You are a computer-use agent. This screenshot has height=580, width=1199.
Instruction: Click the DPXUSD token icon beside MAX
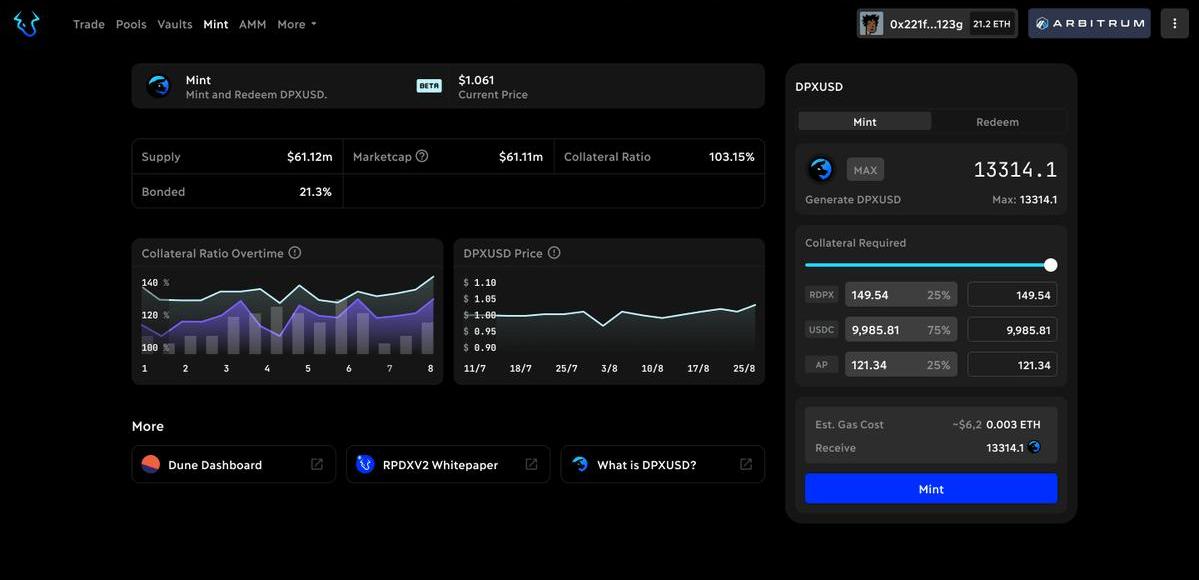(x=821, y=170)
